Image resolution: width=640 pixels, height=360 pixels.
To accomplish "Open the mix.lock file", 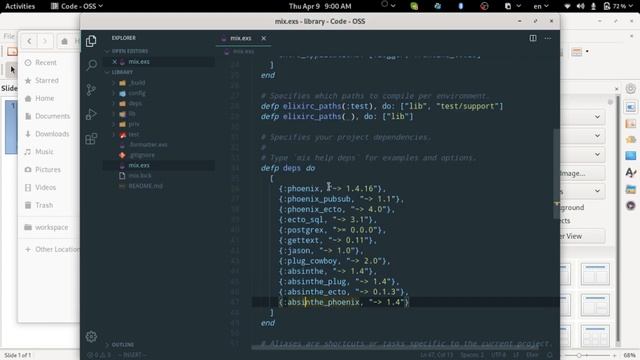I will (x=140, y=176).
